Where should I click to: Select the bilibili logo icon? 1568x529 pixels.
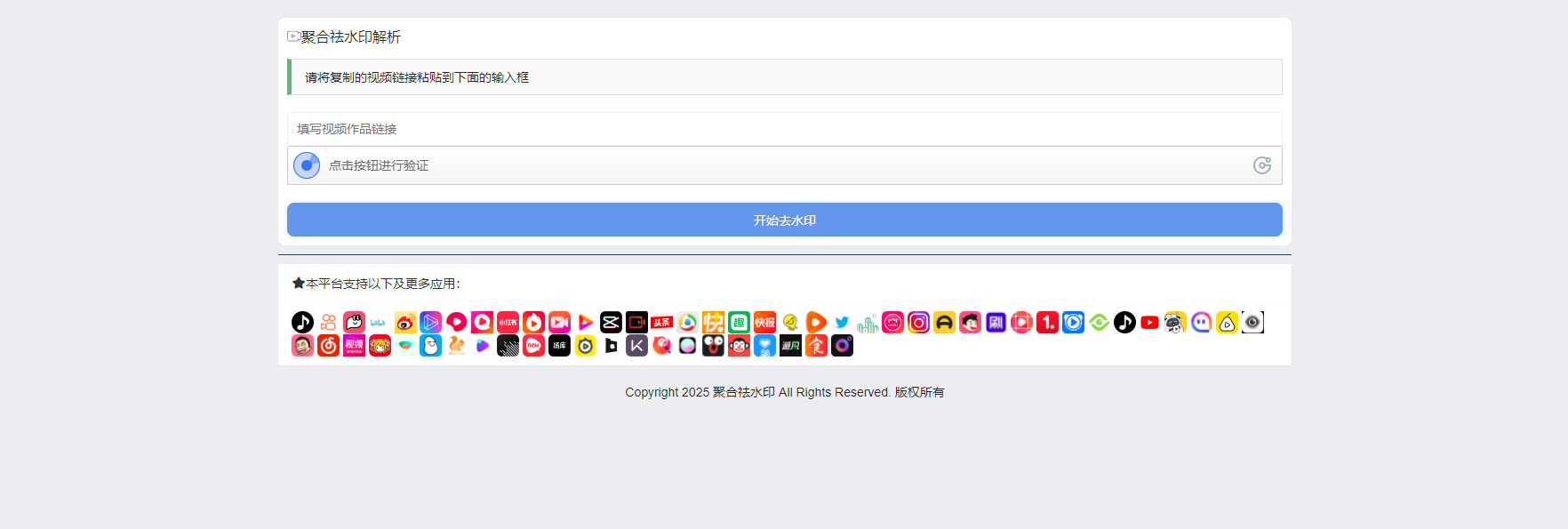click(379, 323)
